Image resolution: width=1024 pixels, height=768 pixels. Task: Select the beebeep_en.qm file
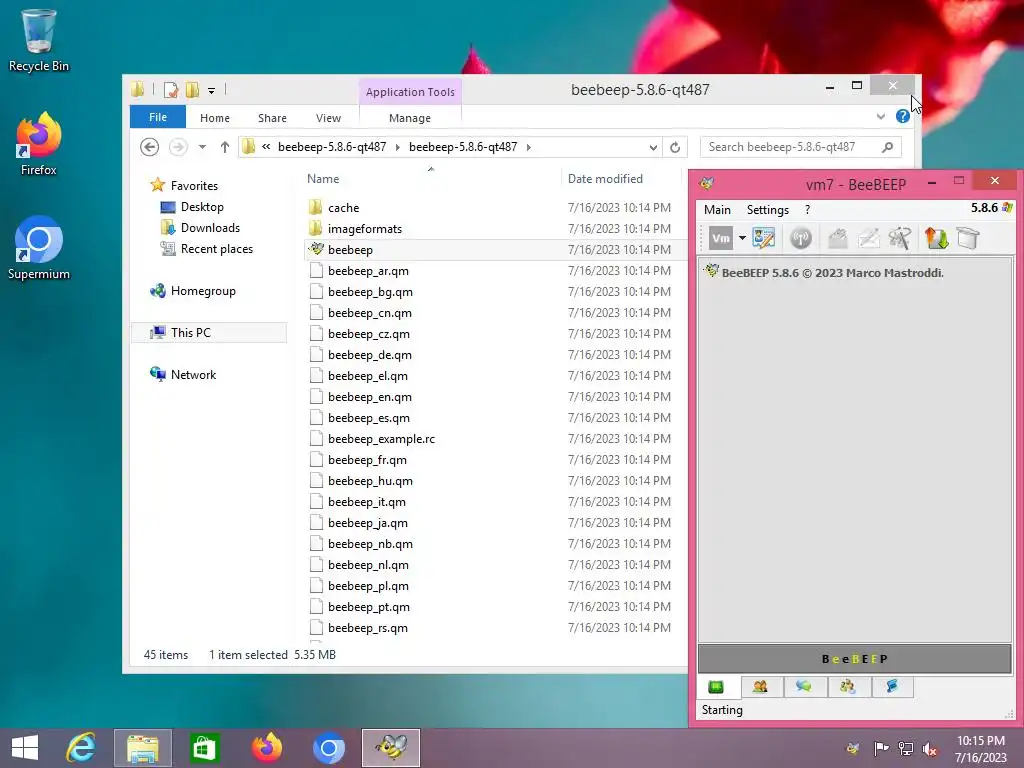click(370, 396)
